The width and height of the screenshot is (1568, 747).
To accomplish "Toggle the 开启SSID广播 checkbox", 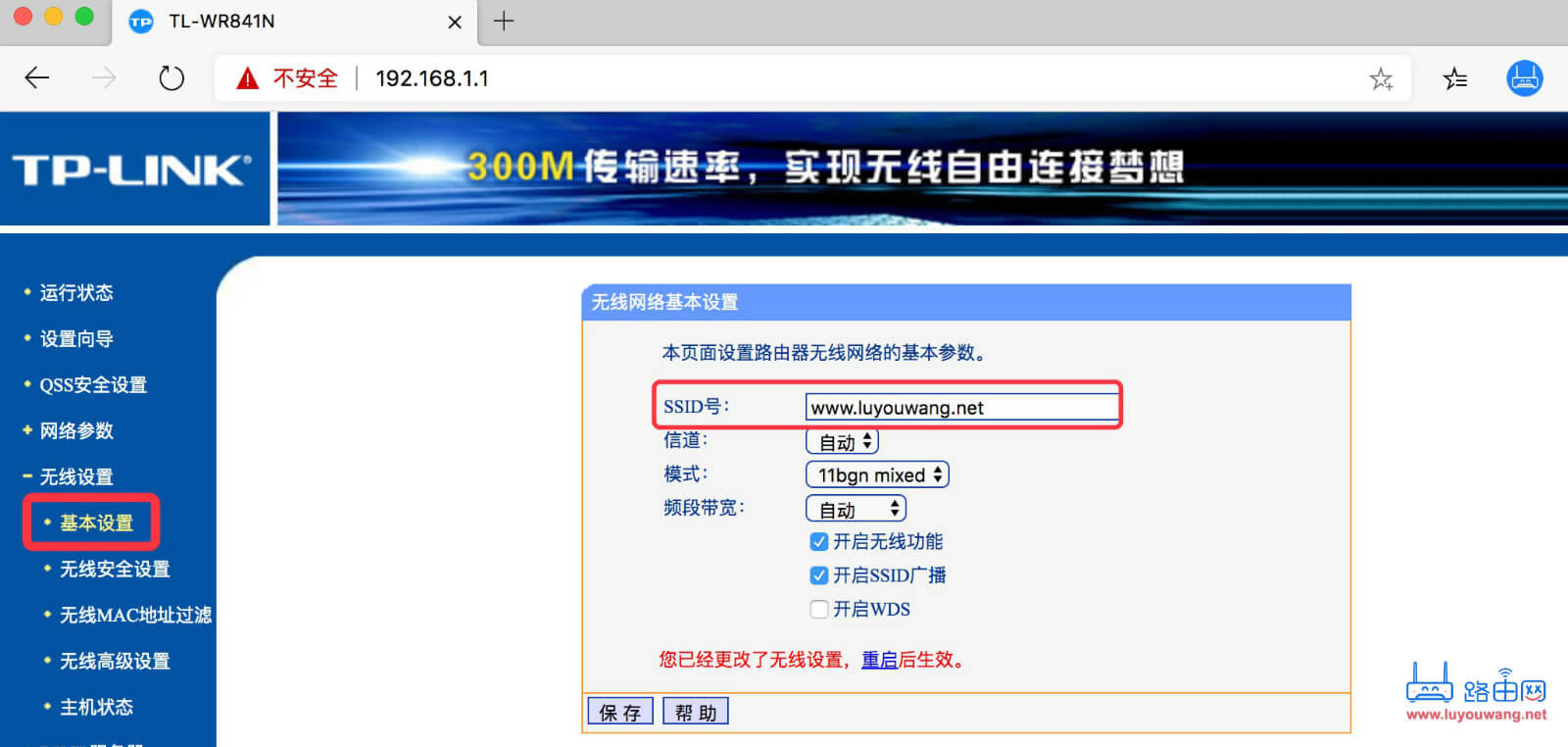I will pos(819,575).
